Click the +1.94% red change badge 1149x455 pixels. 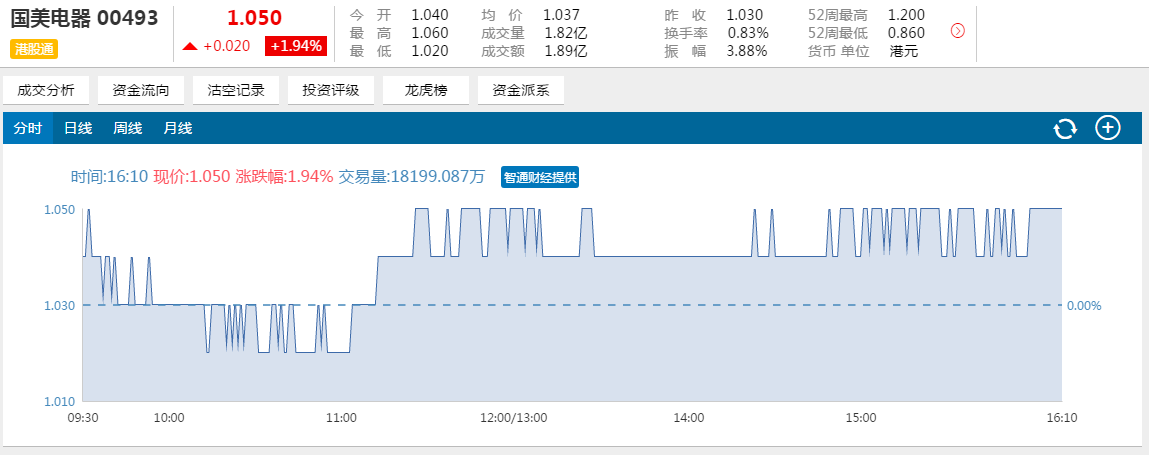[296, 46]
